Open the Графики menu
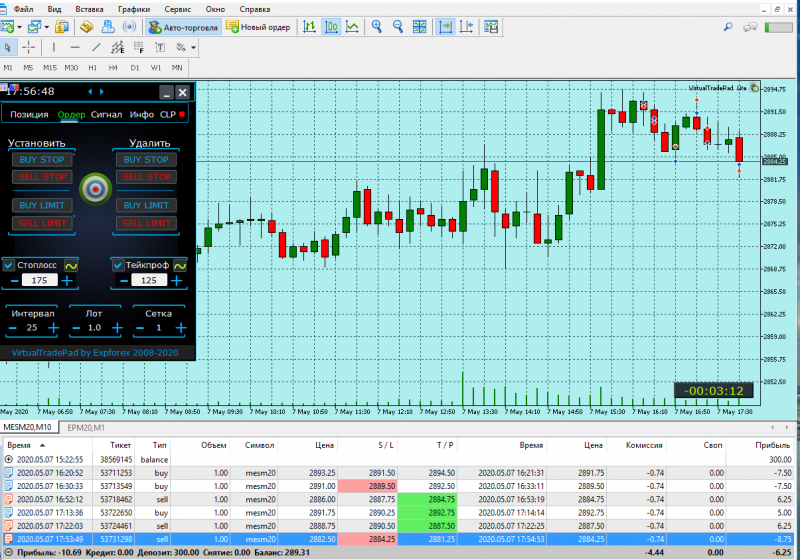This screenshot has width=800, height=560. 134,9
